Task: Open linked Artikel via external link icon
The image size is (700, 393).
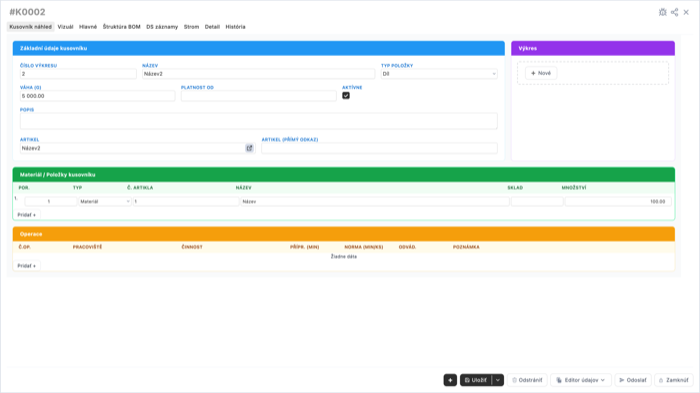Action: click(249, 148)
